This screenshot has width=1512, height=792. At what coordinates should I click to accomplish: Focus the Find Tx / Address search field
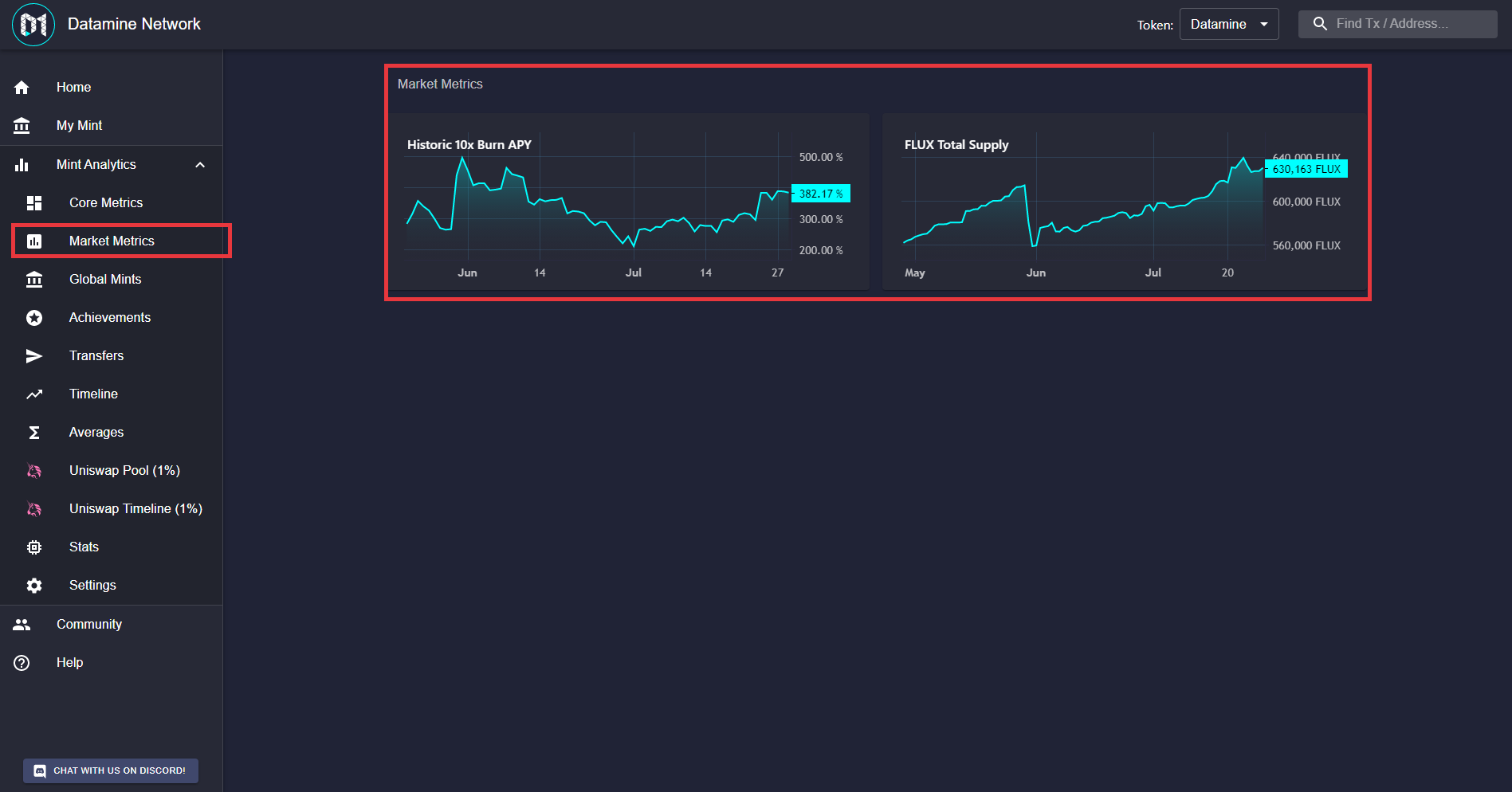coord(1398,24)
